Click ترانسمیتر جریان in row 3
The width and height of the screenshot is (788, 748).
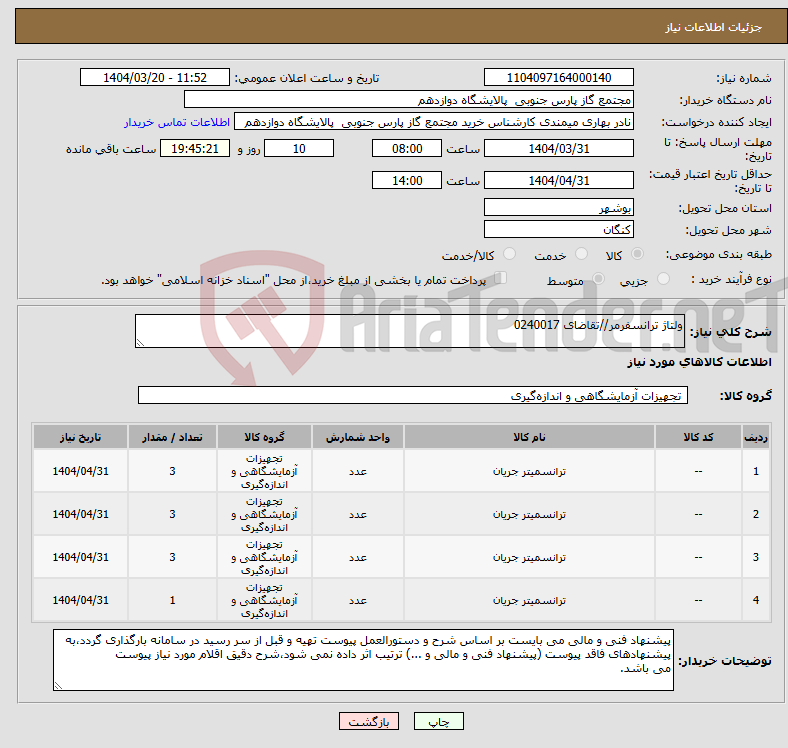[529, 557]
